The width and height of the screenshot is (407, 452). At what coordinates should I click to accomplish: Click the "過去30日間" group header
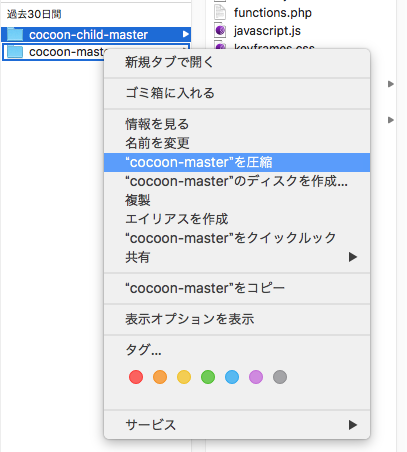coord(34,14)
